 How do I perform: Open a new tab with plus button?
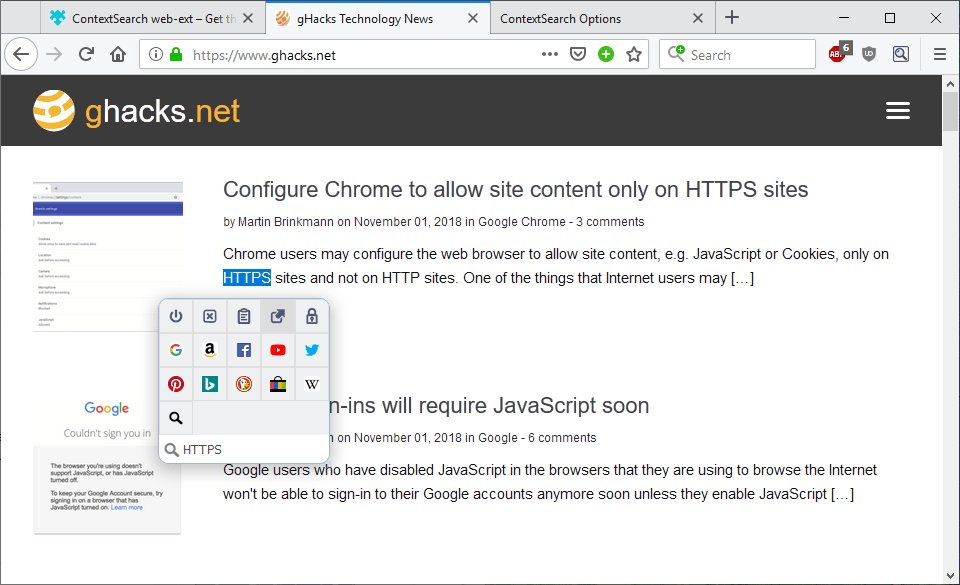point(732,17)
